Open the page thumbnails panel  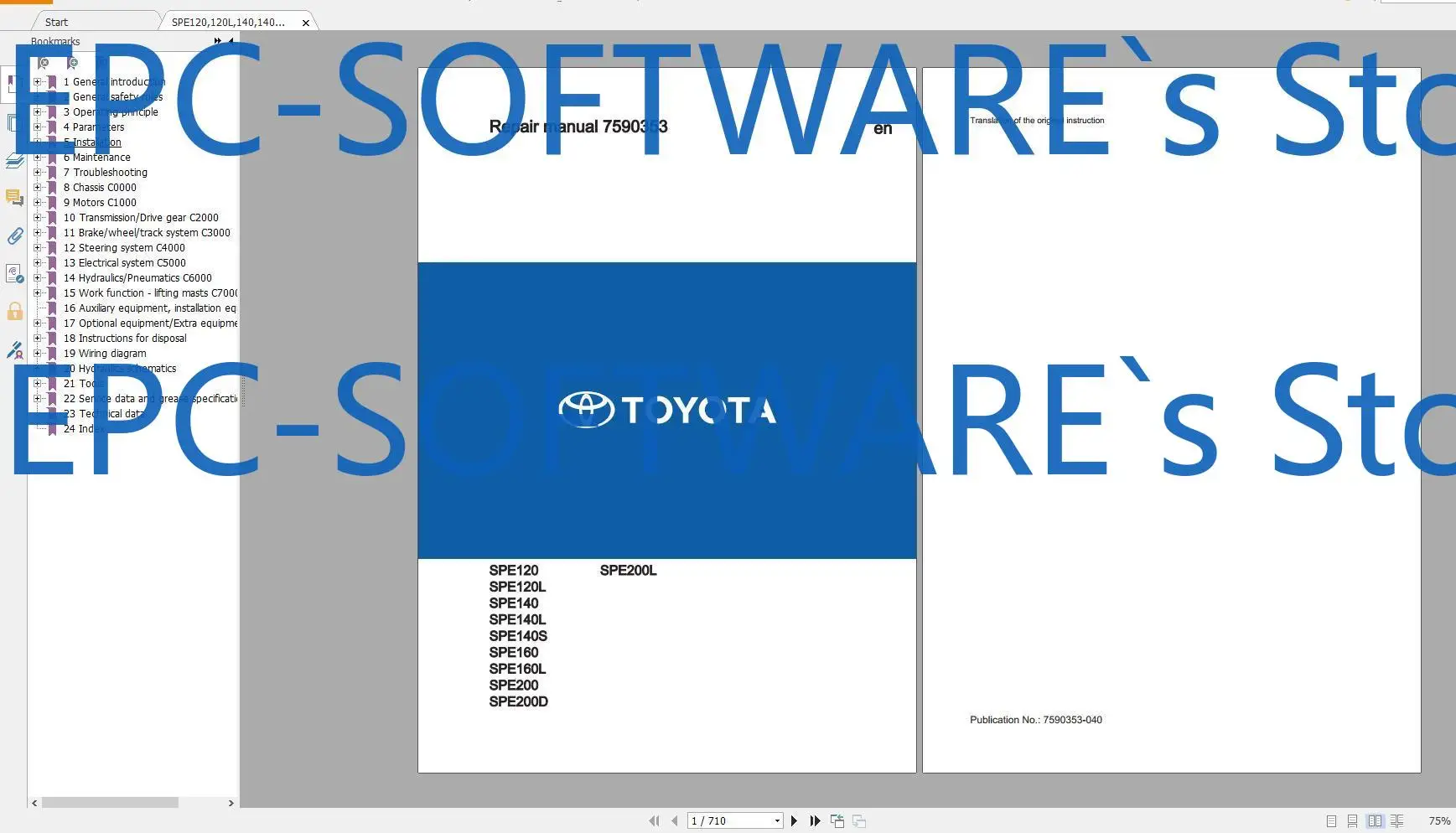click(x=14, y=122)
